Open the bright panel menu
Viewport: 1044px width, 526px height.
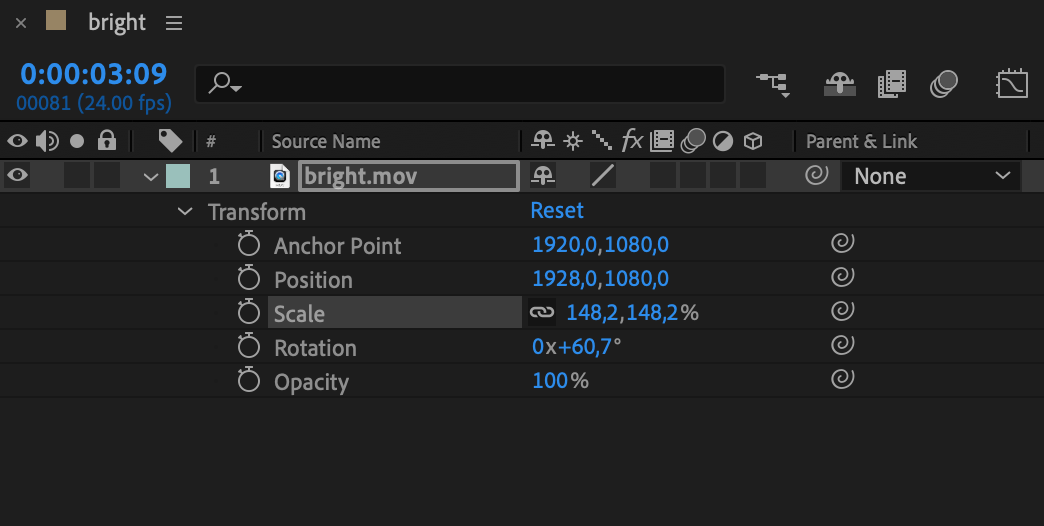[174, 23]
